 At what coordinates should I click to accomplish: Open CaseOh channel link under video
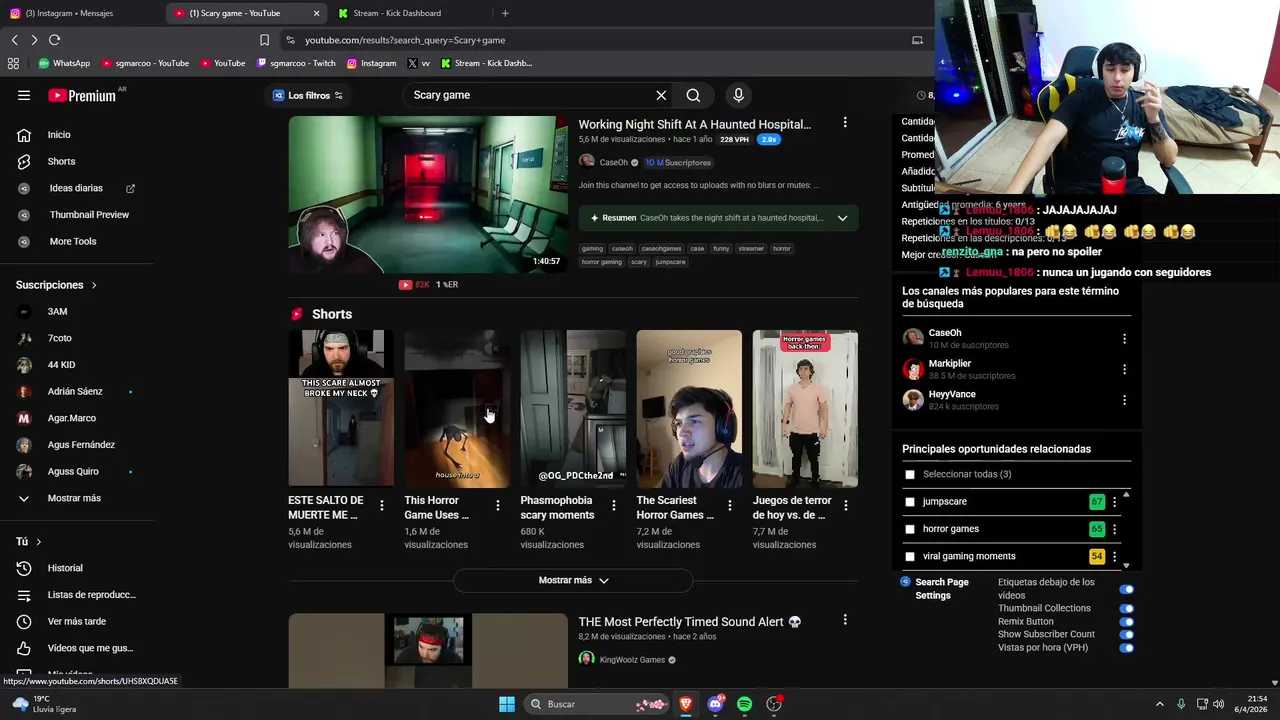[x=613, y=162]
